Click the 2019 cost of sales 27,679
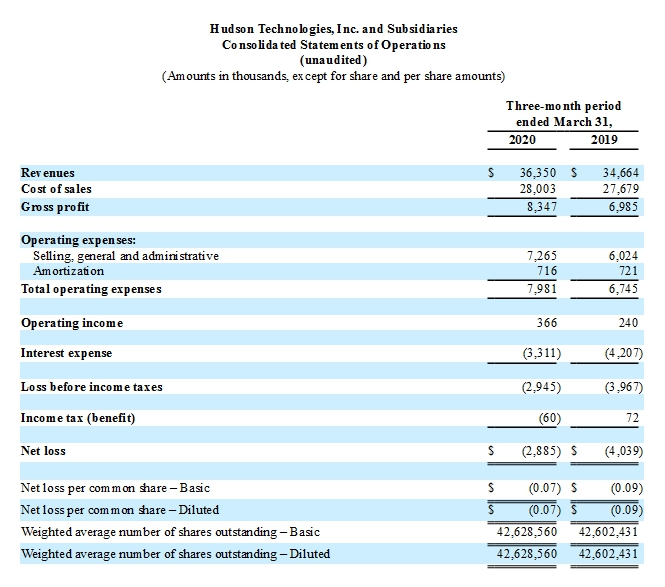The height and width of the screenshot is (587, 665). click(620, 189)
